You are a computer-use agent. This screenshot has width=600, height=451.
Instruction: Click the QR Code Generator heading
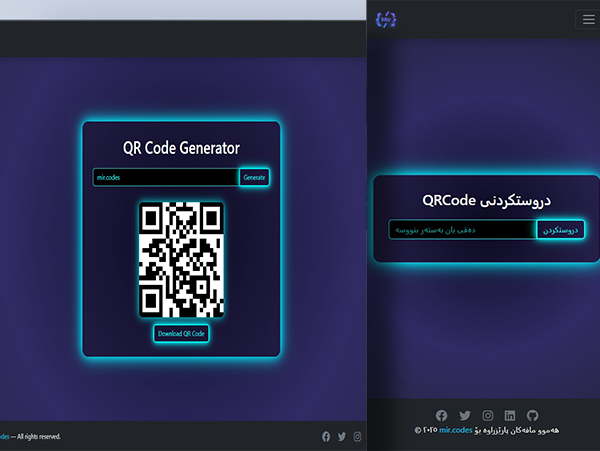click(x=181, y=148)
